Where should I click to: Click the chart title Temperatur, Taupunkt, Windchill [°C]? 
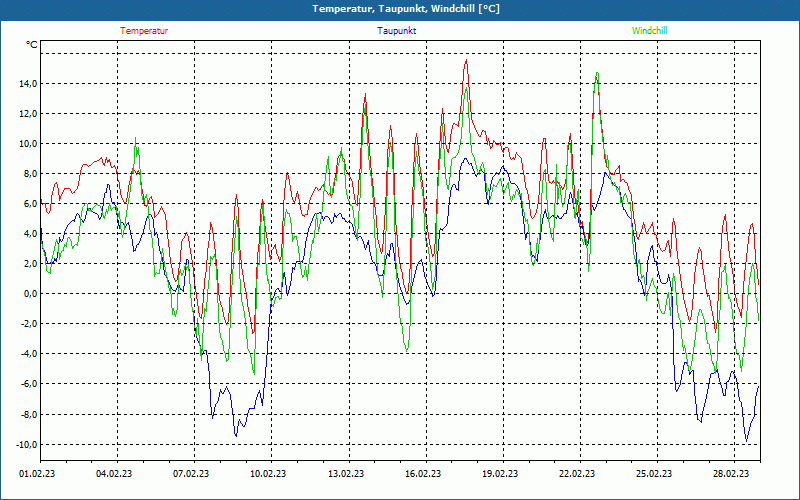(x=406, y=9)
